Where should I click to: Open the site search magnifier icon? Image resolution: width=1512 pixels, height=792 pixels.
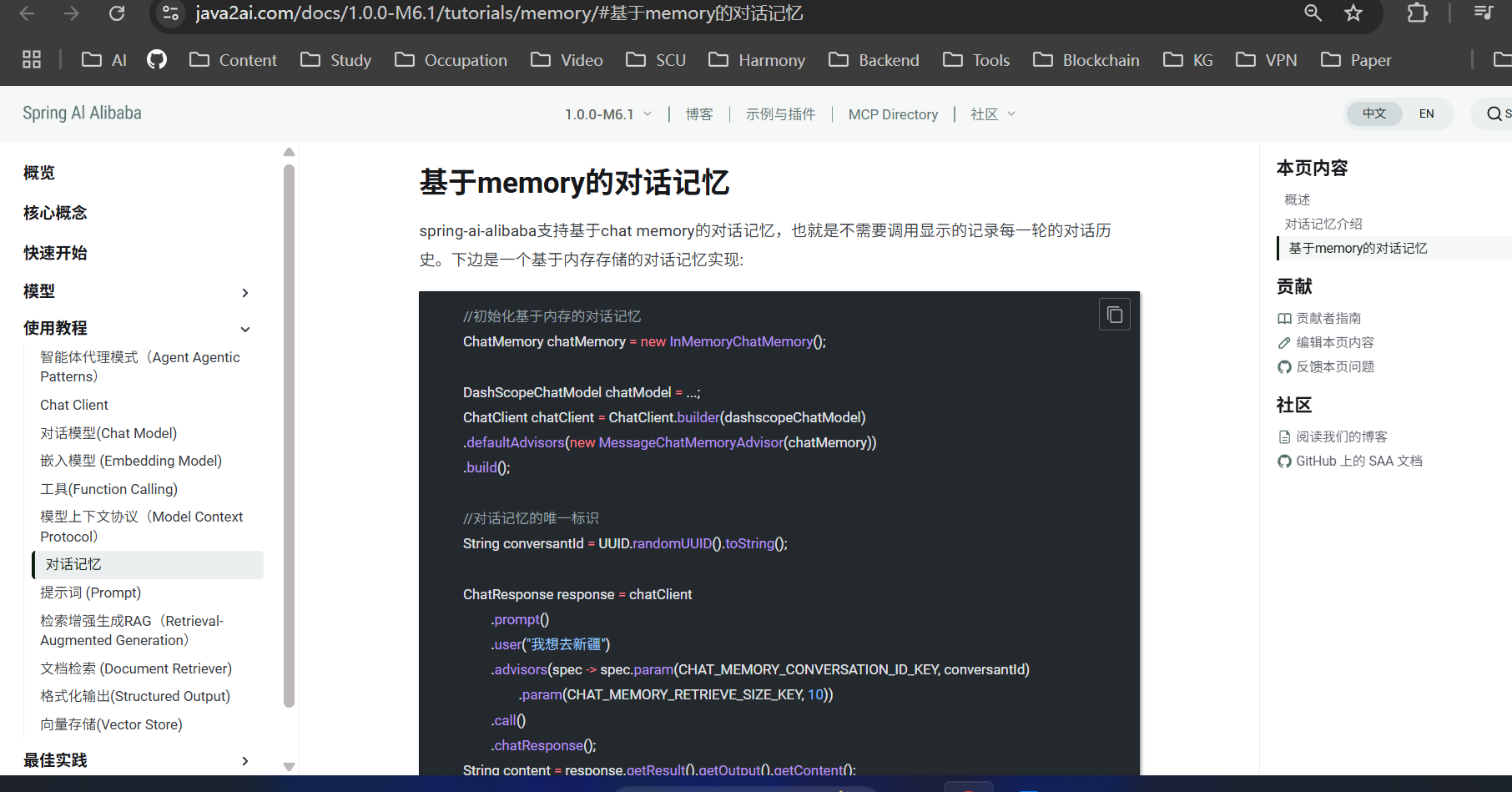click(x=1494, y=114)
